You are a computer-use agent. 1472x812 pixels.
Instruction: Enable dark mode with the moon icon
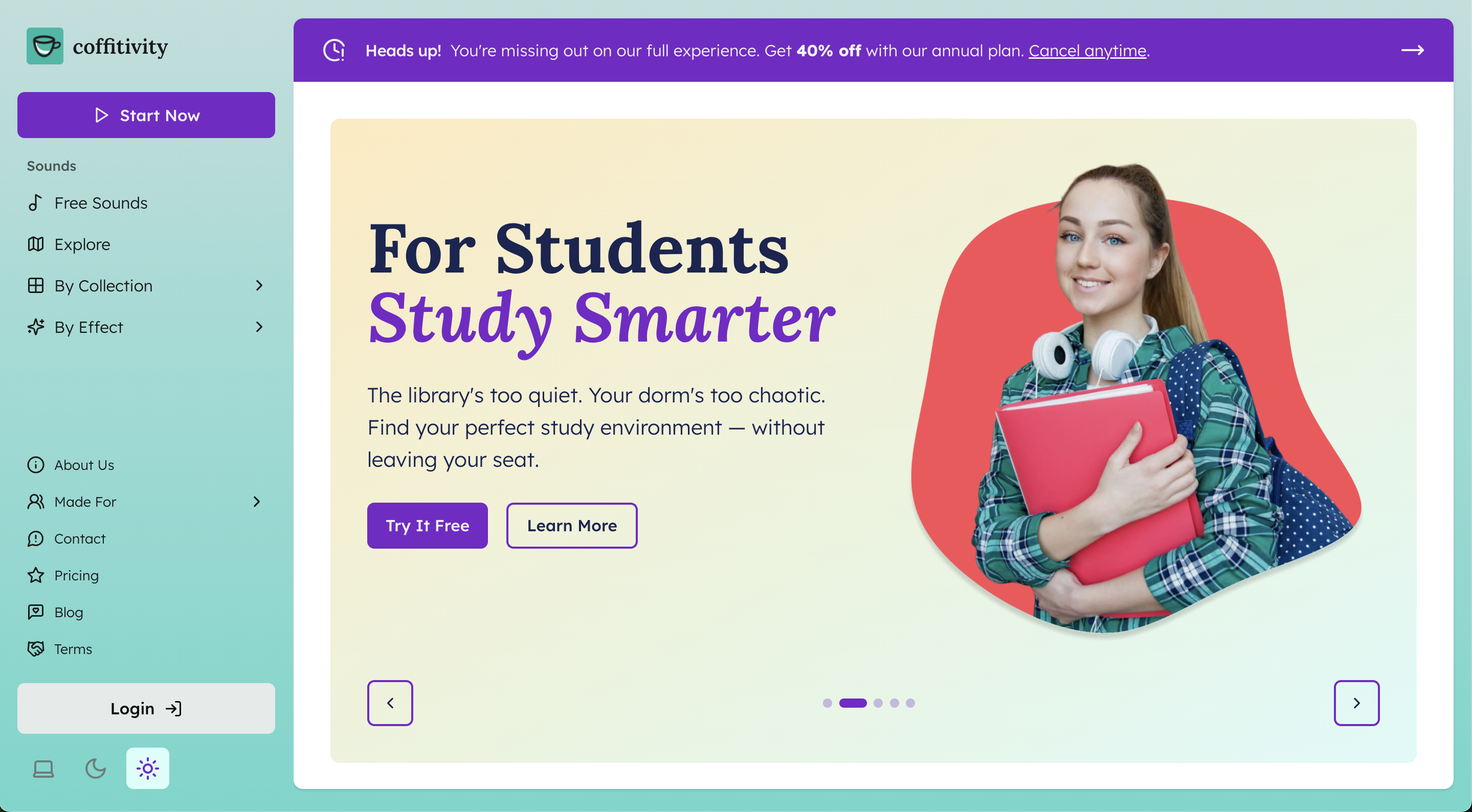pos(96,769)
